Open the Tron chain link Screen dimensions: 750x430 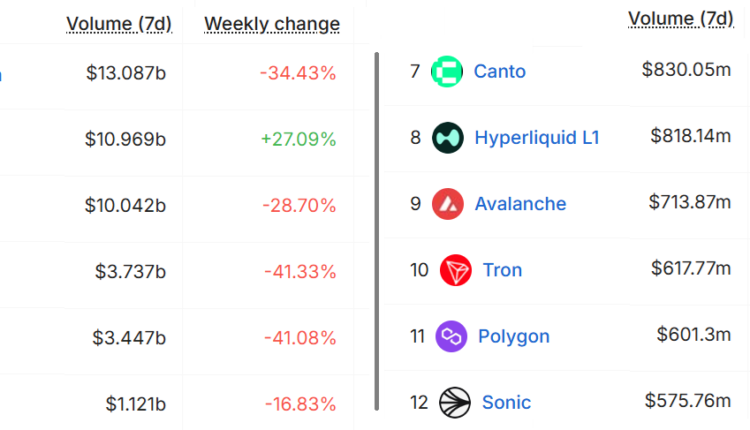click(x=502, y=270)
